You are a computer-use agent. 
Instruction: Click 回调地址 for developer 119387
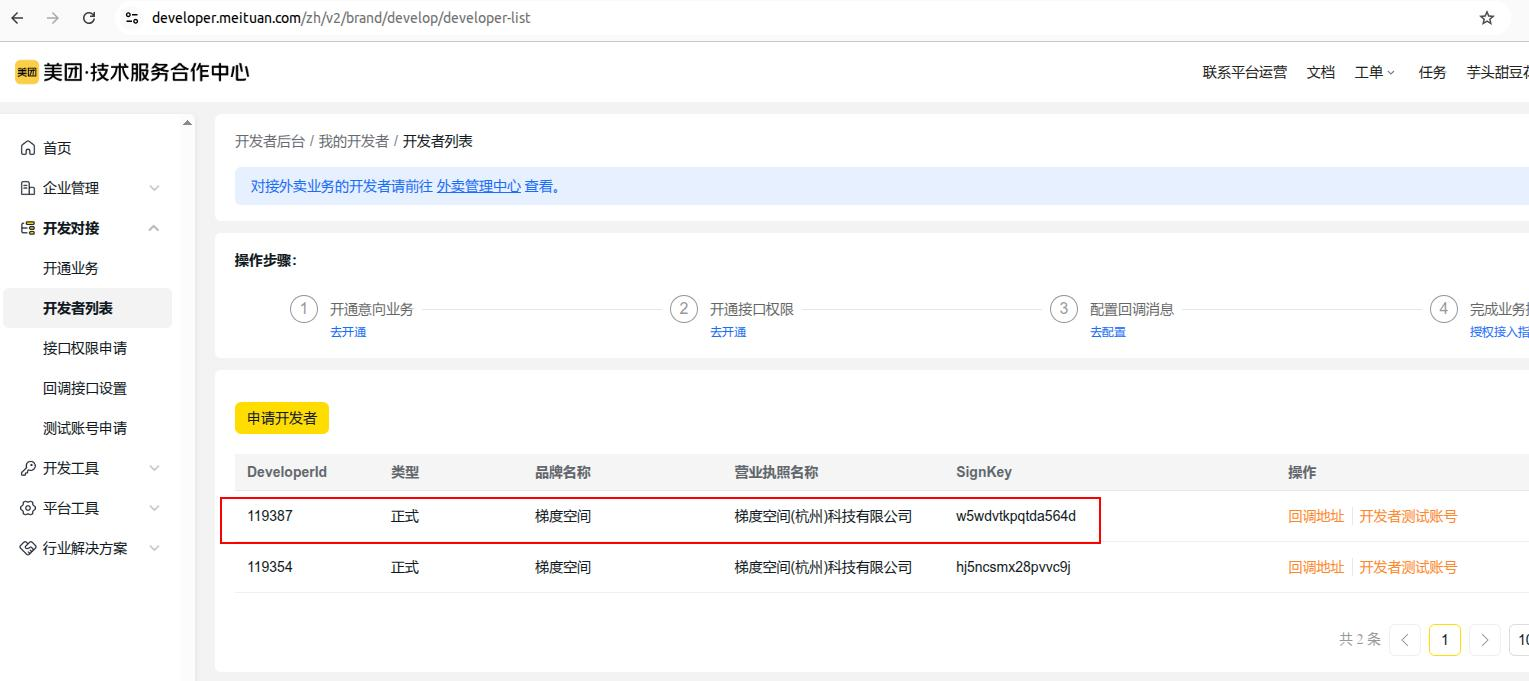pyautogui.click(x=1315, y=516)
